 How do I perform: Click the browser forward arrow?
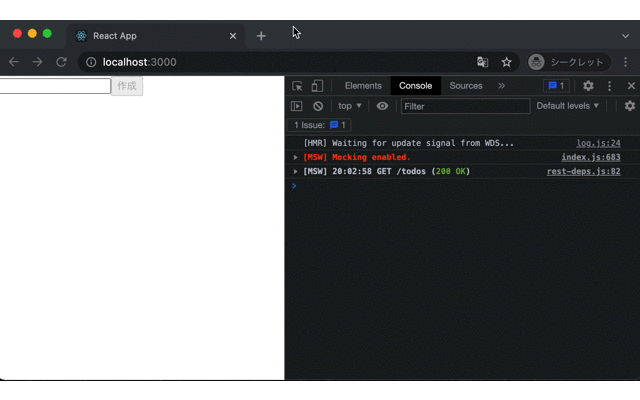38,62
